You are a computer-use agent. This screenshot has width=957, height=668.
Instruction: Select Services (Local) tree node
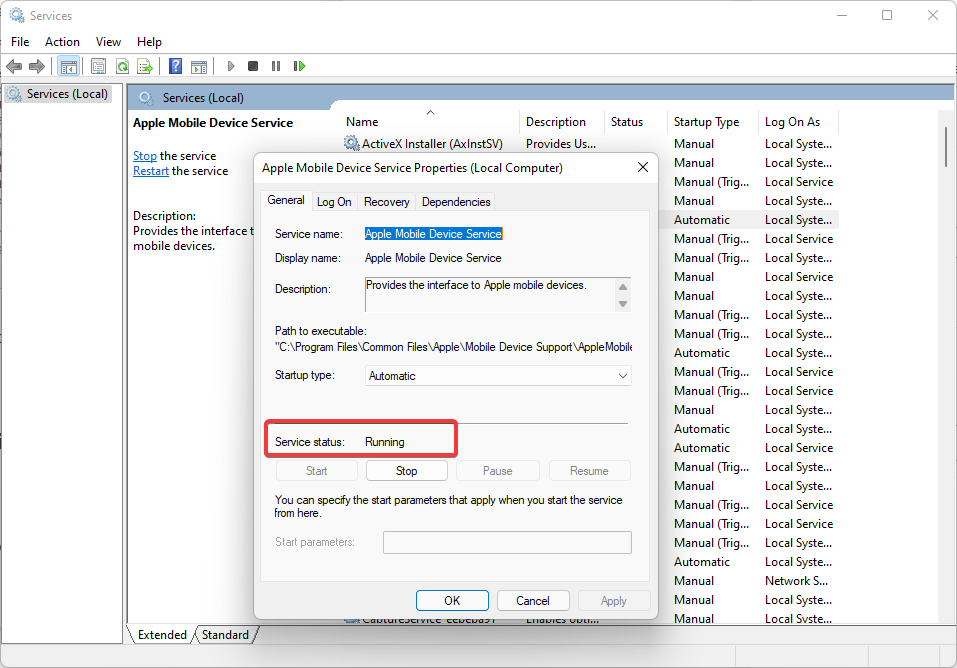coord(58,94)
